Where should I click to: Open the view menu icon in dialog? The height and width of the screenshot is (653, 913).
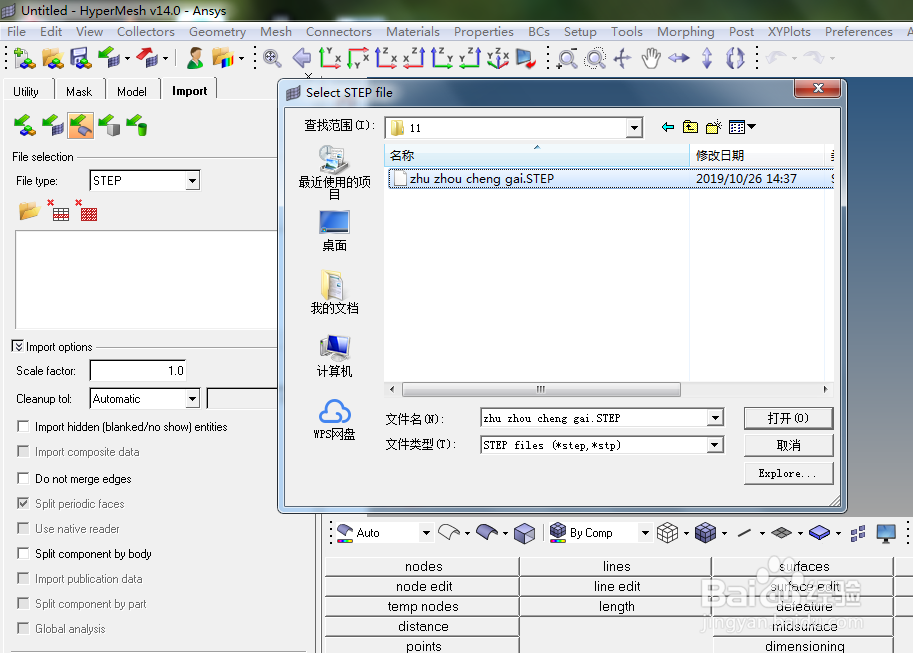click(742, 127)
